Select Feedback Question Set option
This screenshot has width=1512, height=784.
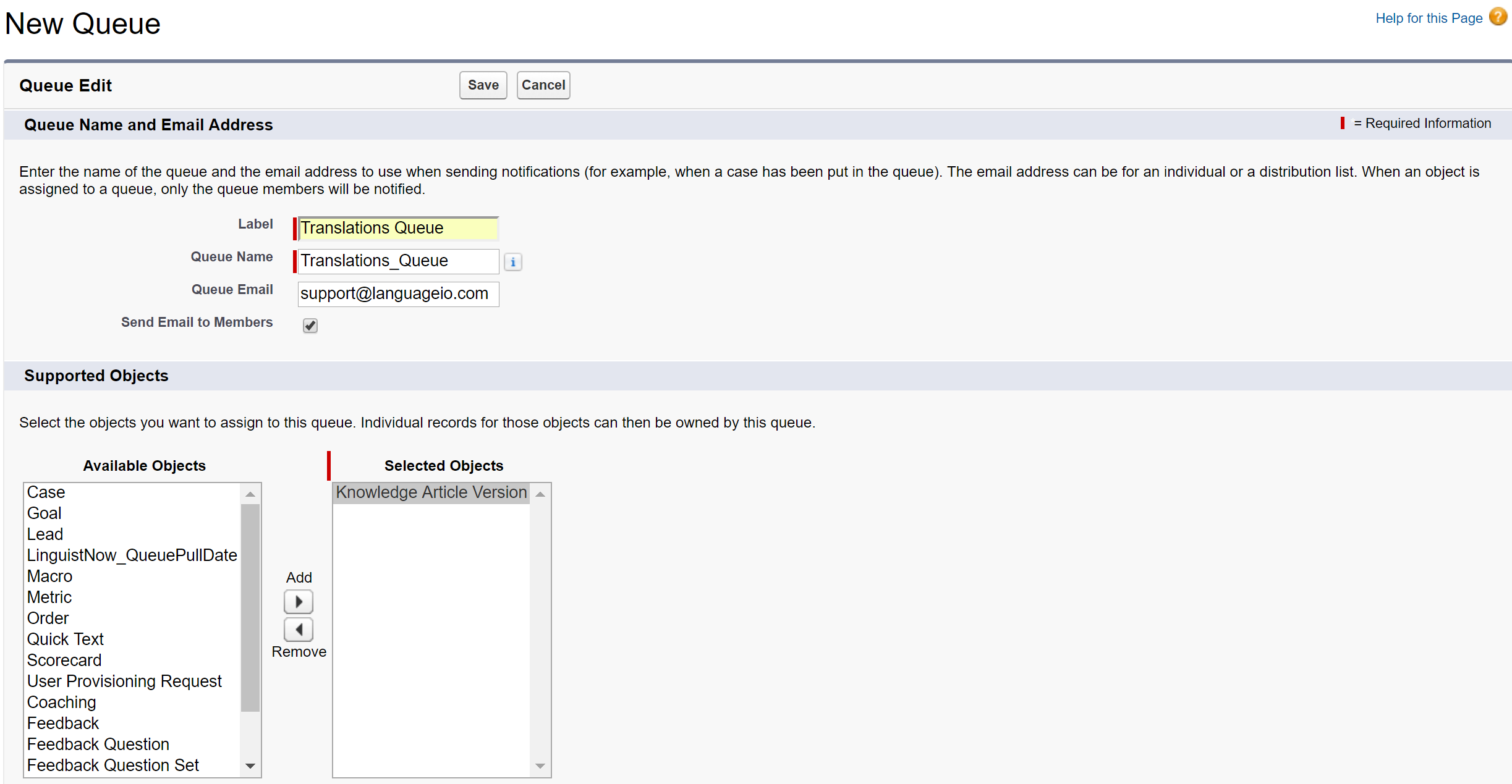[113, 765]
